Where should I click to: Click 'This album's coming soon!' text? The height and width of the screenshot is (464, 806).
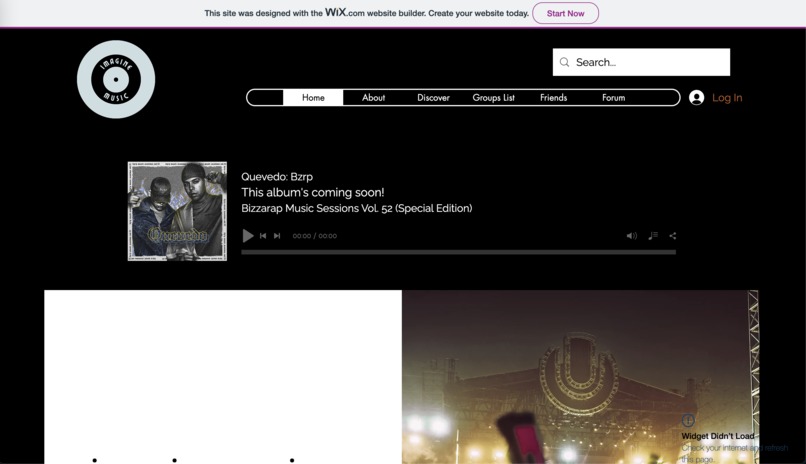pyautogui.click(x=313, y=192)
